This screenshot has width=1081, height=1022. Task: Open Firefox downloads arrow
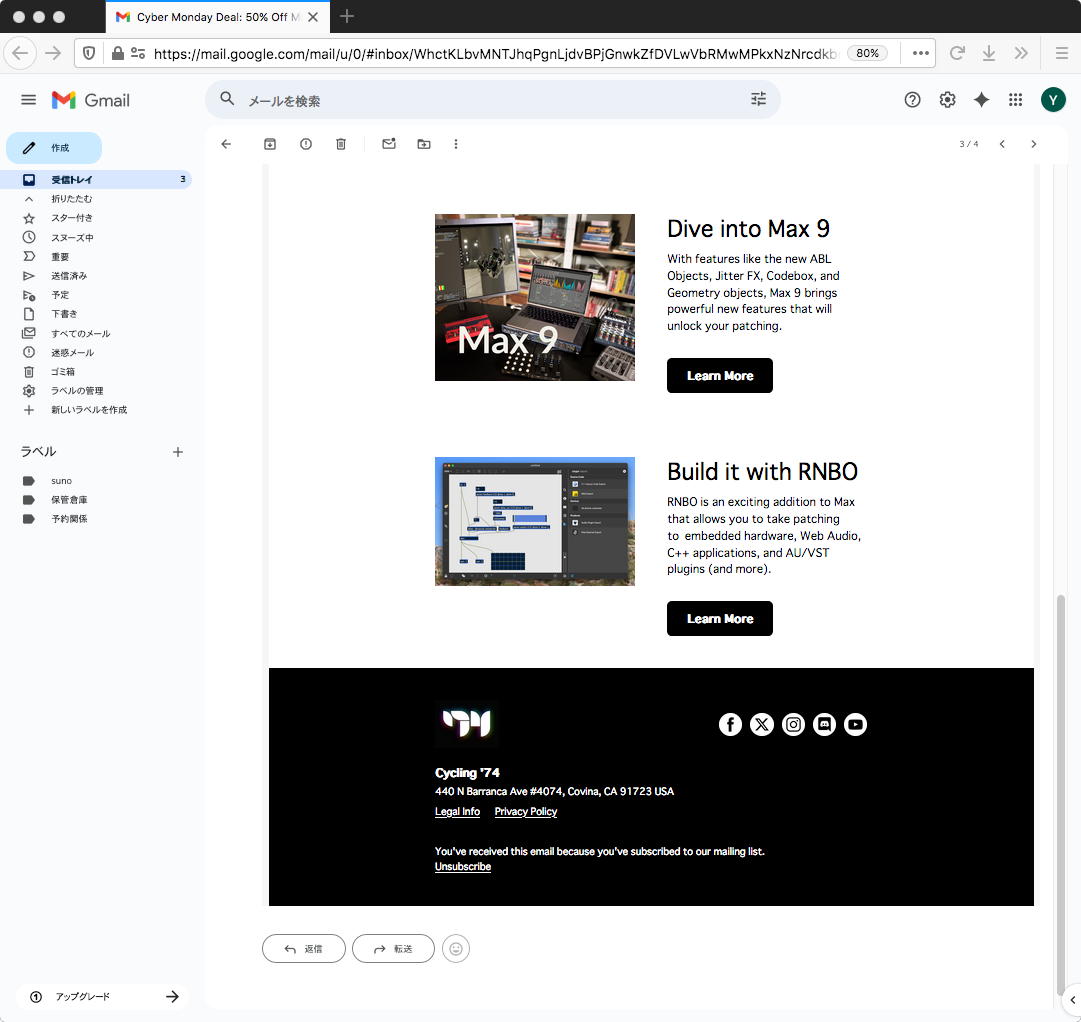(989, 53)
